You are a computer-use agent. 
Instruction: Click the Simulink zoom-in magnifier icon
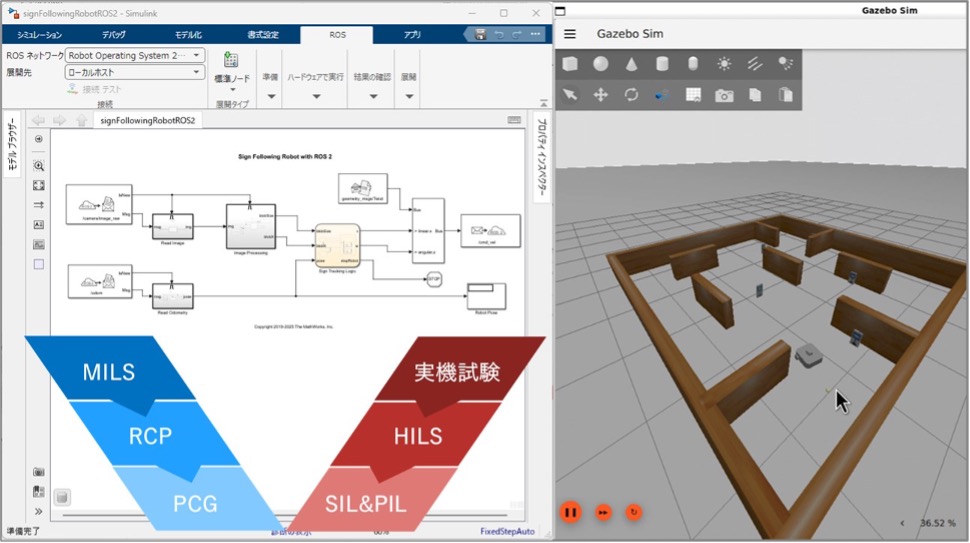[39, 166]
